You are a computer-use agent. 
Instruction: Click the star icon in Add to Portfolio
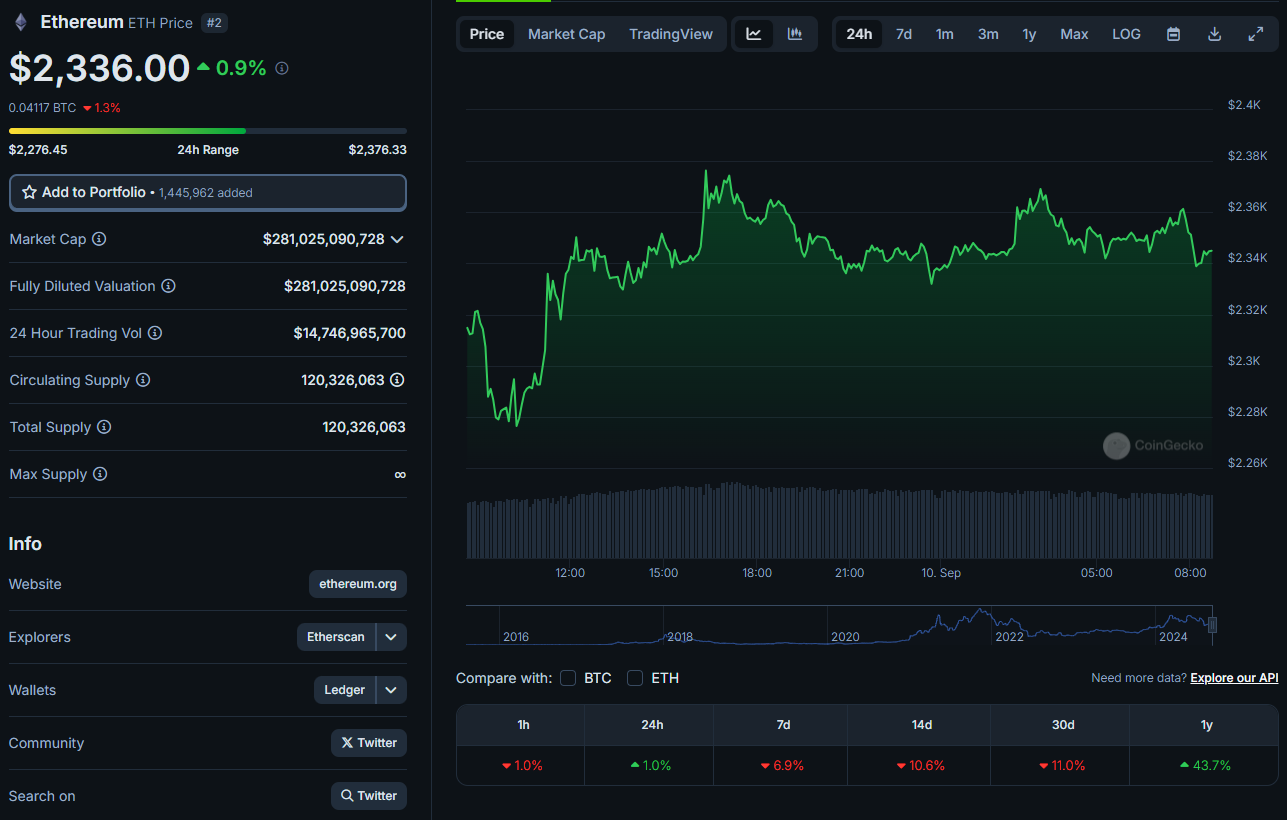coord(29,192)
